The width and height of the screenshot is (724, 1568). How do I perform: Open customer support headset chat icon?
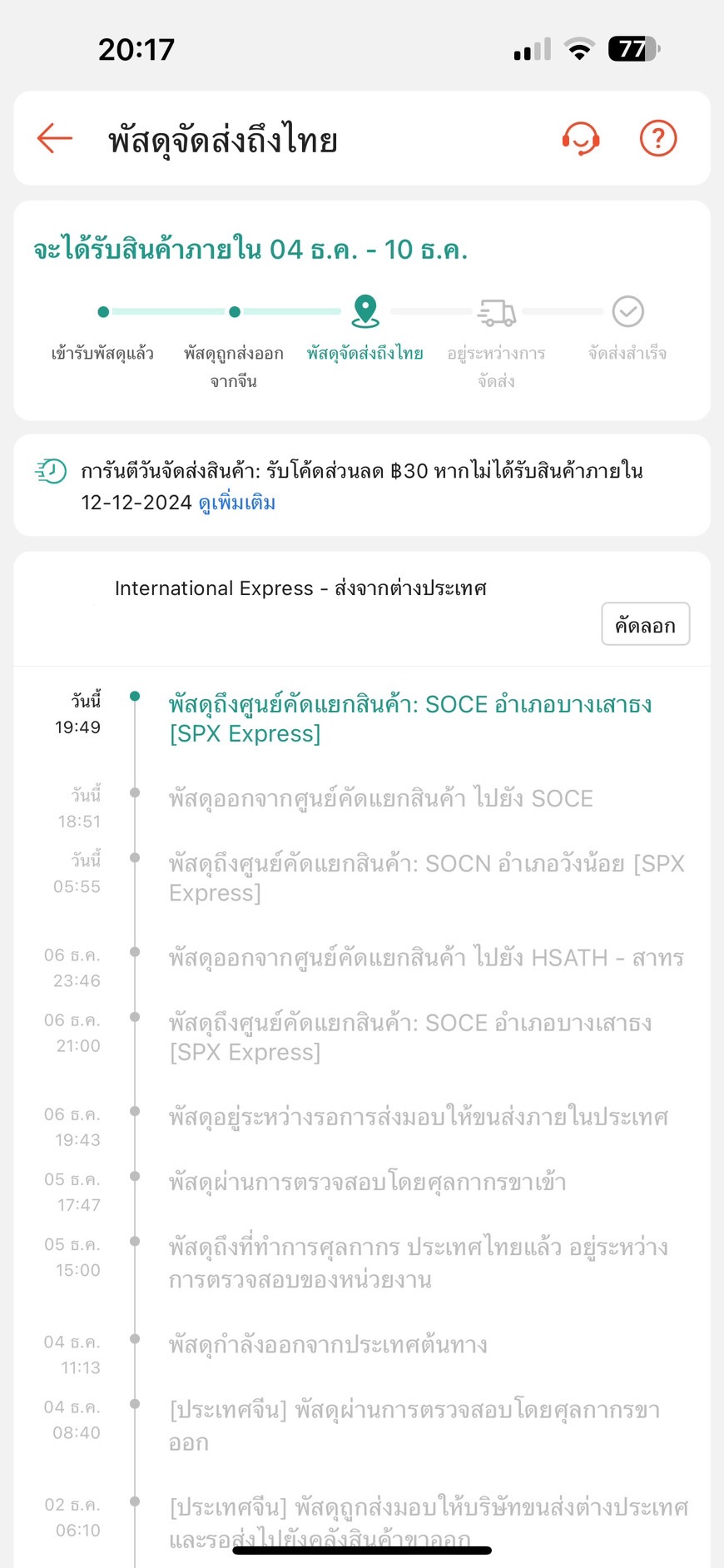(x=581, y=138)
